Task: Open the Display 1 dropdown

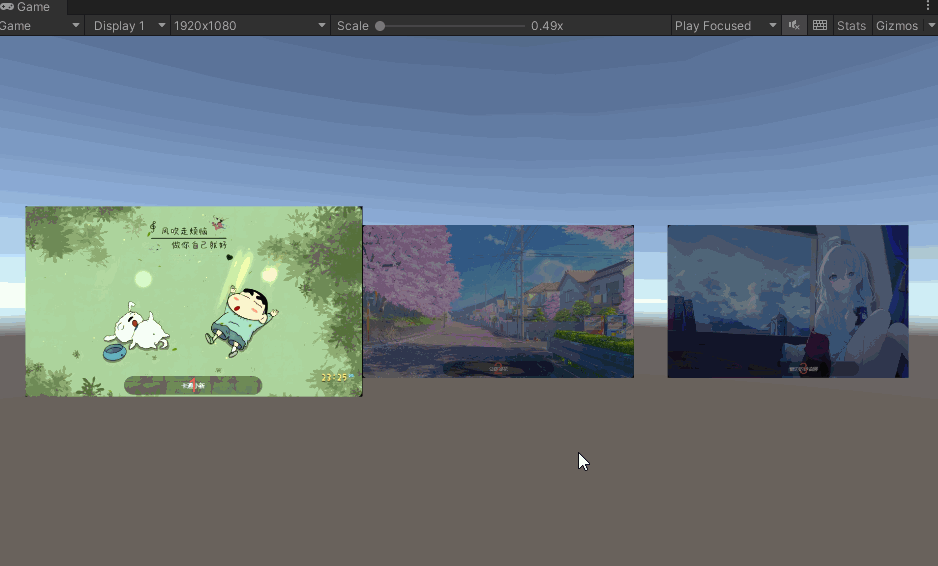Action: click(x=128, y=26)
